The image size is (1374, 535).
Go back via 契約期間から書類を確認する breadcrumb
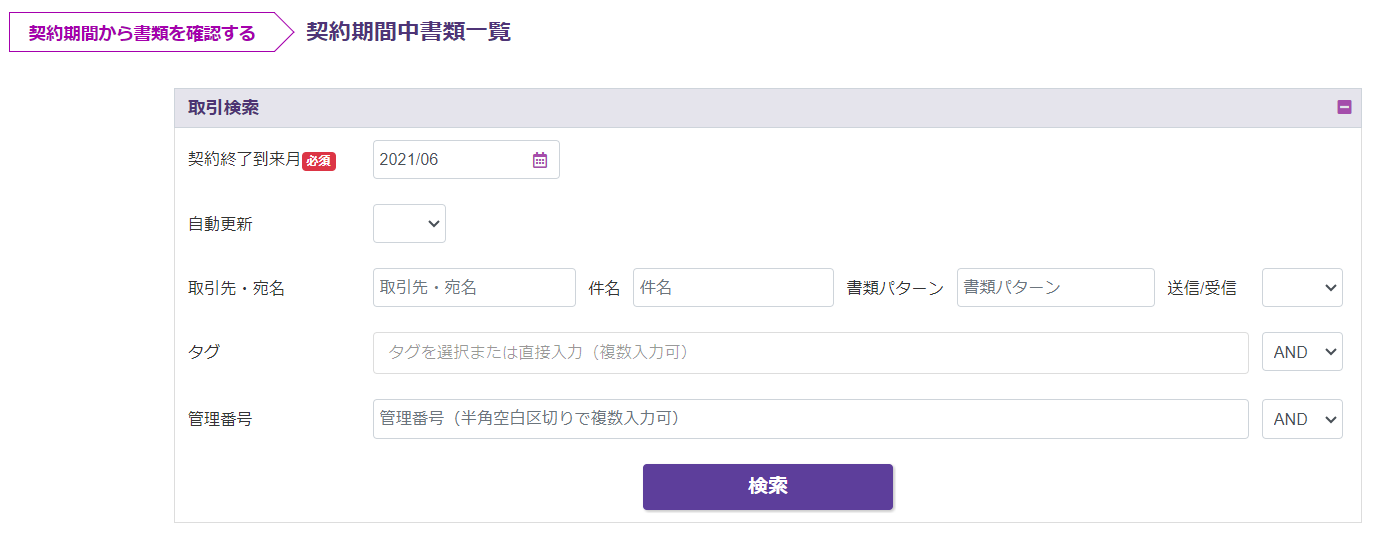[x=142, y=33]
